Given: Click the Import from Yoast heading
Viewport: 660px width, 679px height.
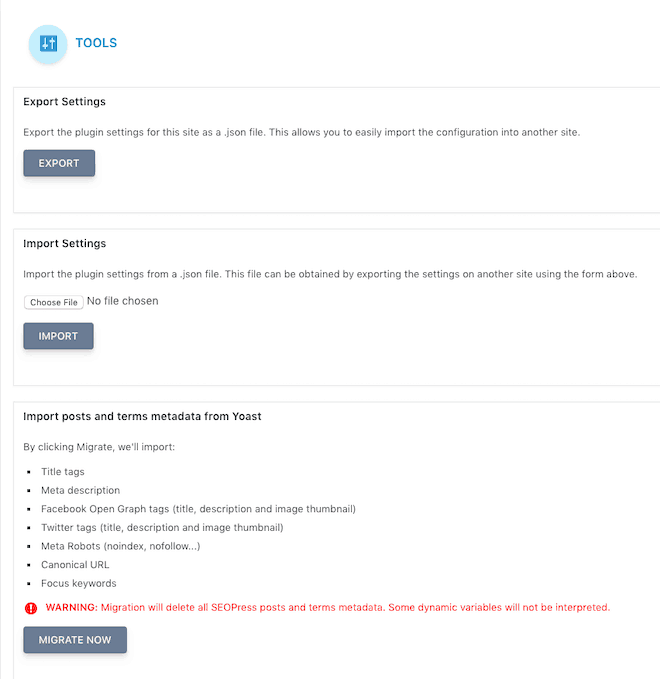Looking at the screenshot, I should click(x=142, y=416).
